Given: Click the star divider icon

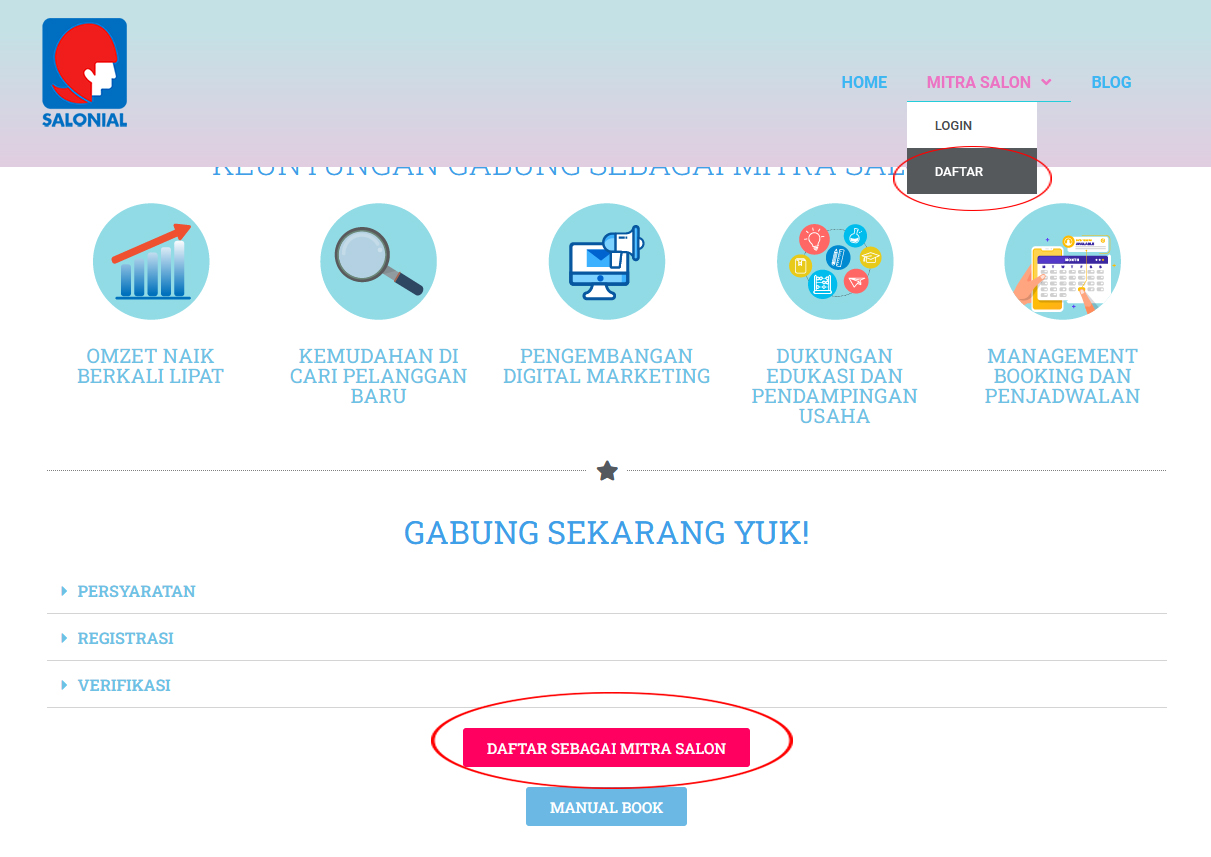Looking at the screenshot, I should pos(607,470).
